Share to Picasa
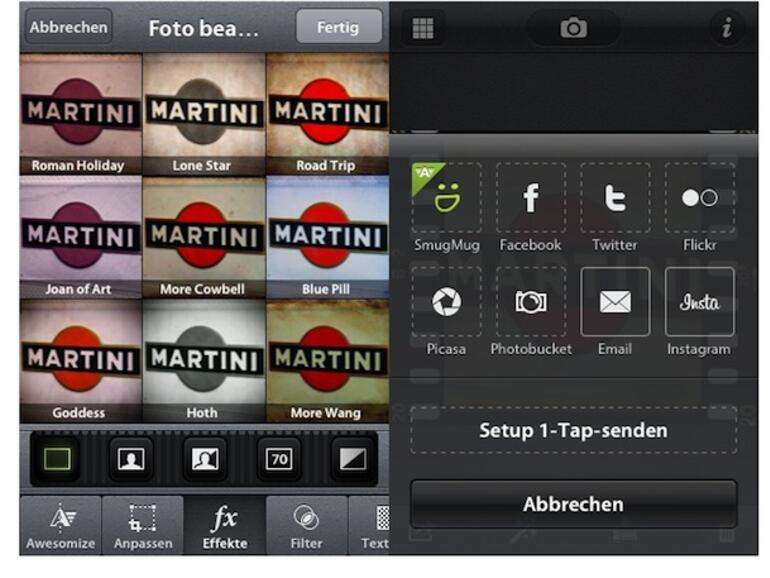The width and height of the screenshot is (770, 578). (446, 312)
